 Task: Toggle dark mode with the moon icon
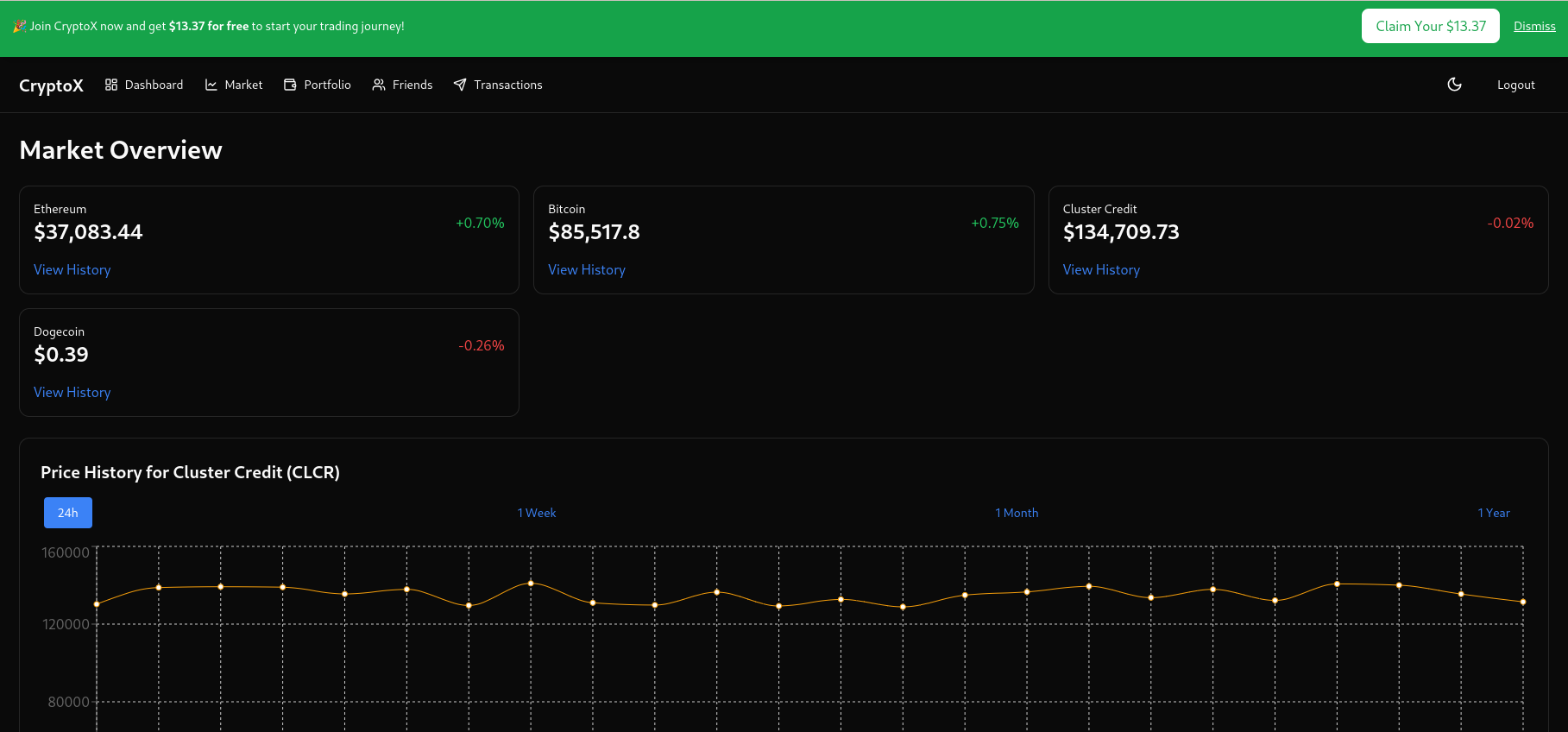[1454, 85]
